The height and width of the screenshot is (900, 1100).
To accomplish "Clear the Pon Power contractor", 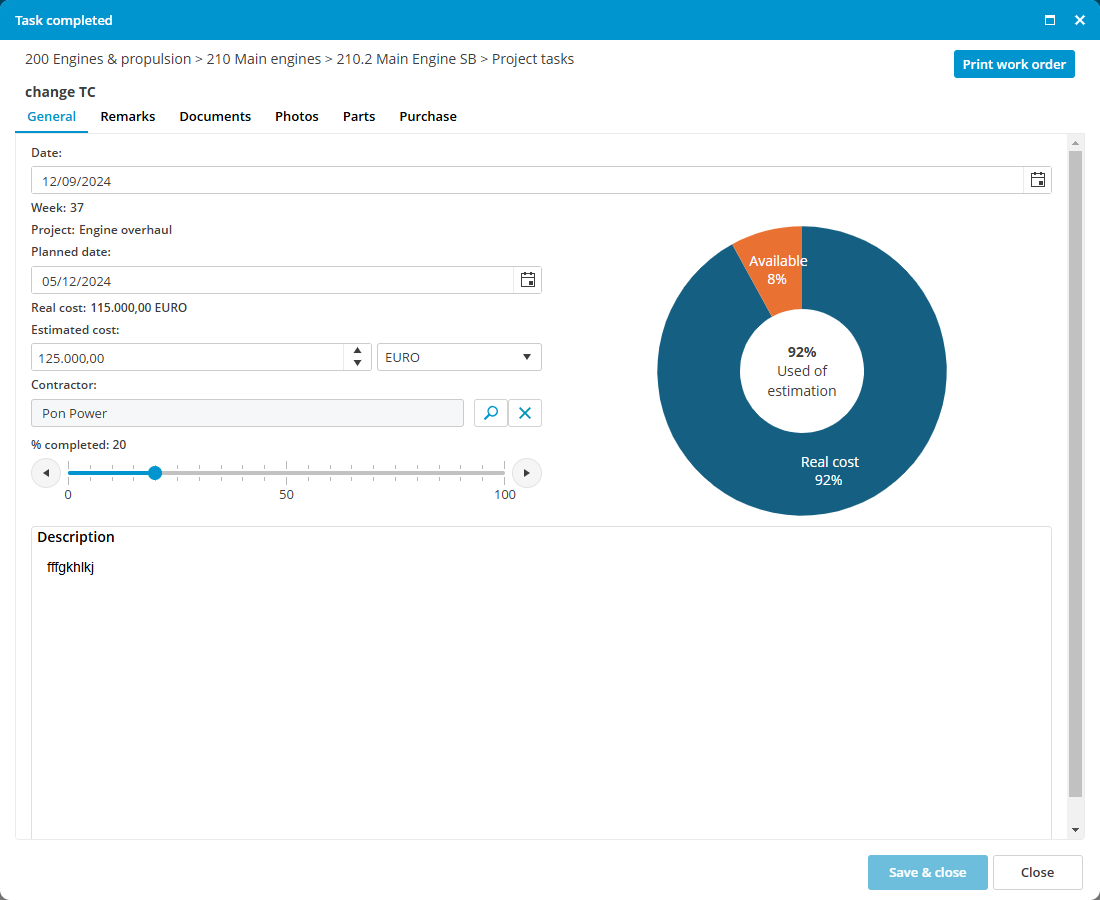I will [525, 413].
